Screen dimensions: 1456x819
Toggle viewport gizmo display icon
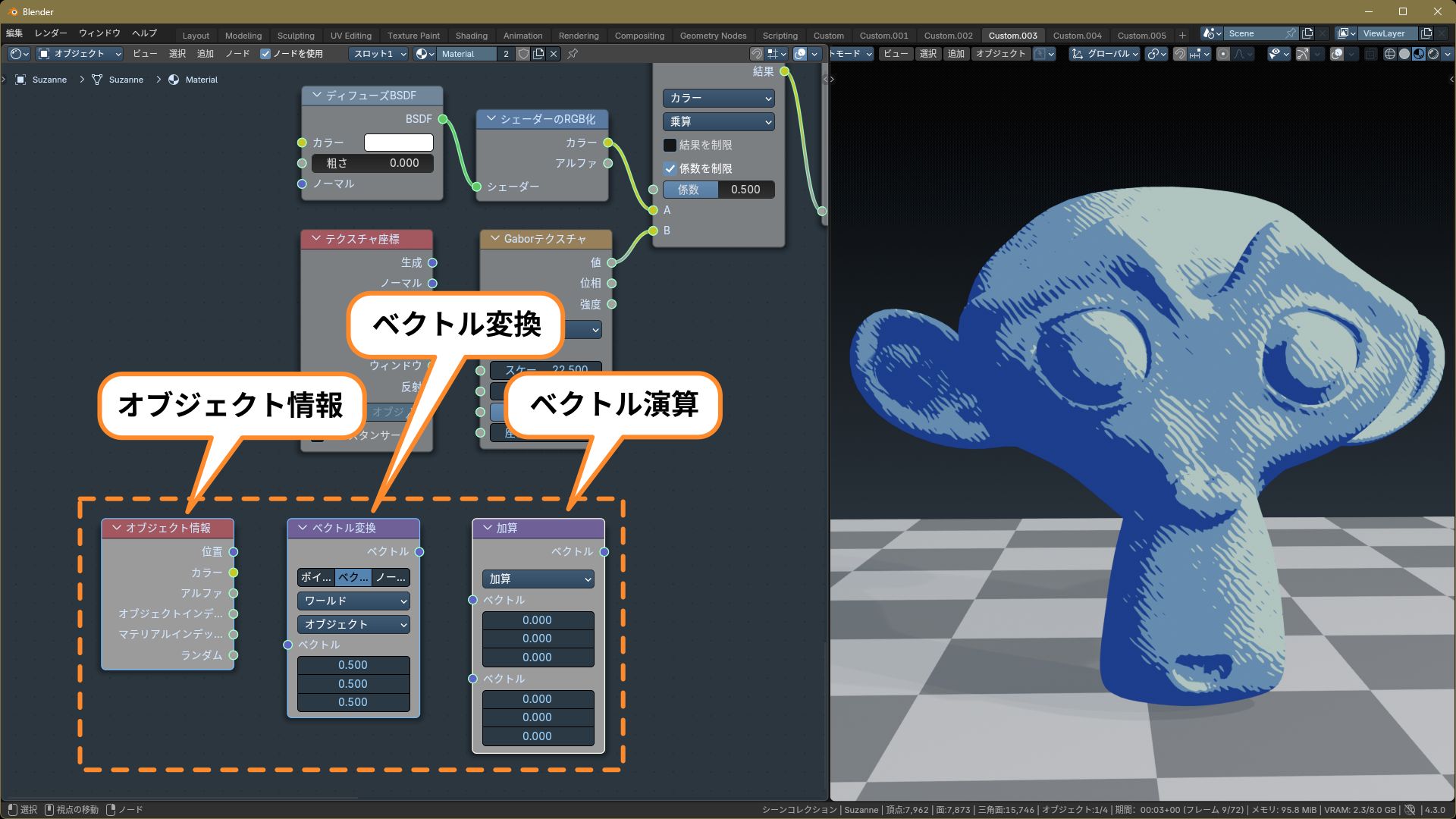(x=1303, y=54)
